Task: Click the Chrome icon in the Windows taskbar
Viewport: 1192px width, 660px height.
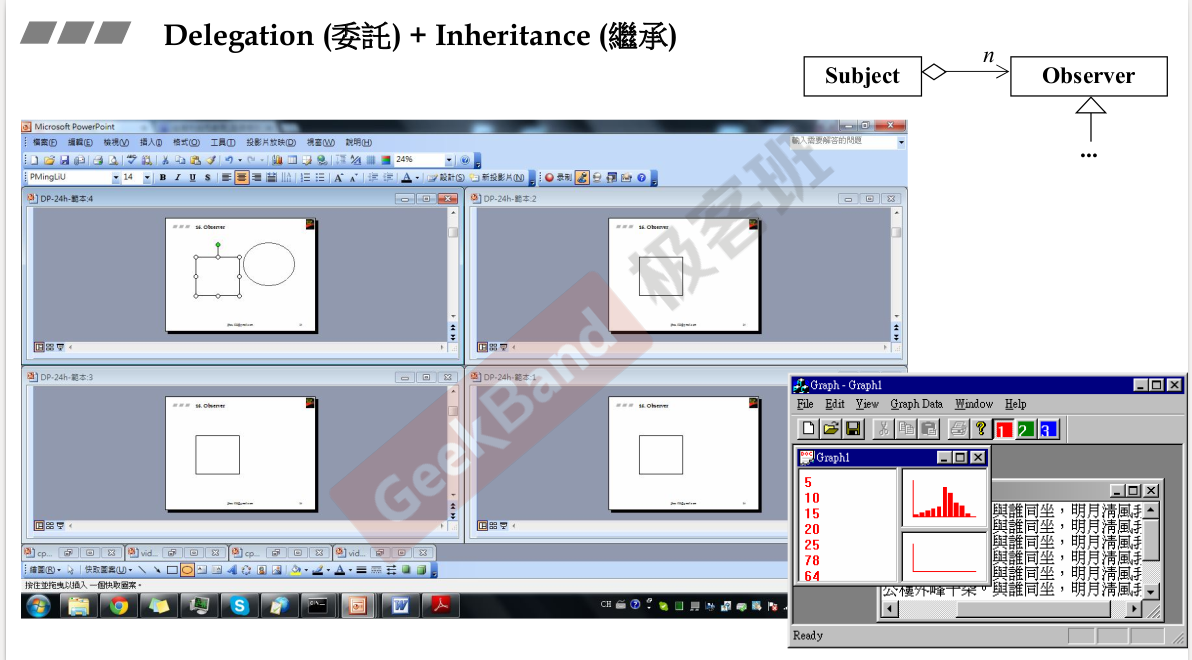Action: (x=118, y=605)
